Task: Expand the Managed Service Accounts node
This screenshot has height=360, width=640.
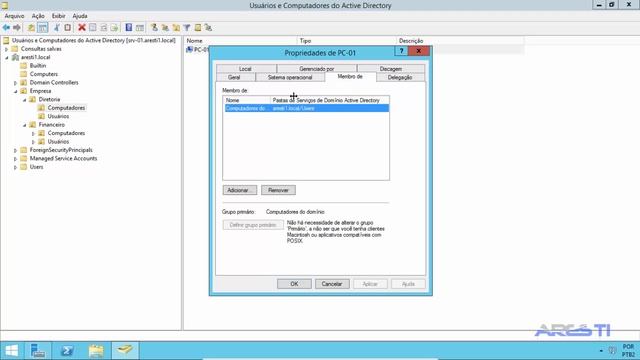Action: 16,159
